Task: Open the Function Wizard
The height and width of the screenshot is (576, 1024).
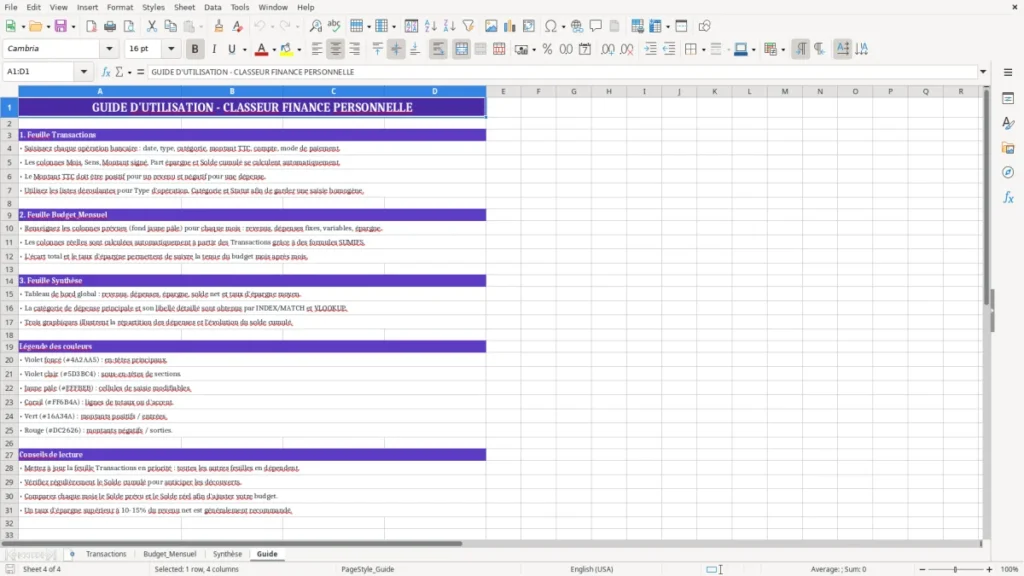Action: coord(106,72)
